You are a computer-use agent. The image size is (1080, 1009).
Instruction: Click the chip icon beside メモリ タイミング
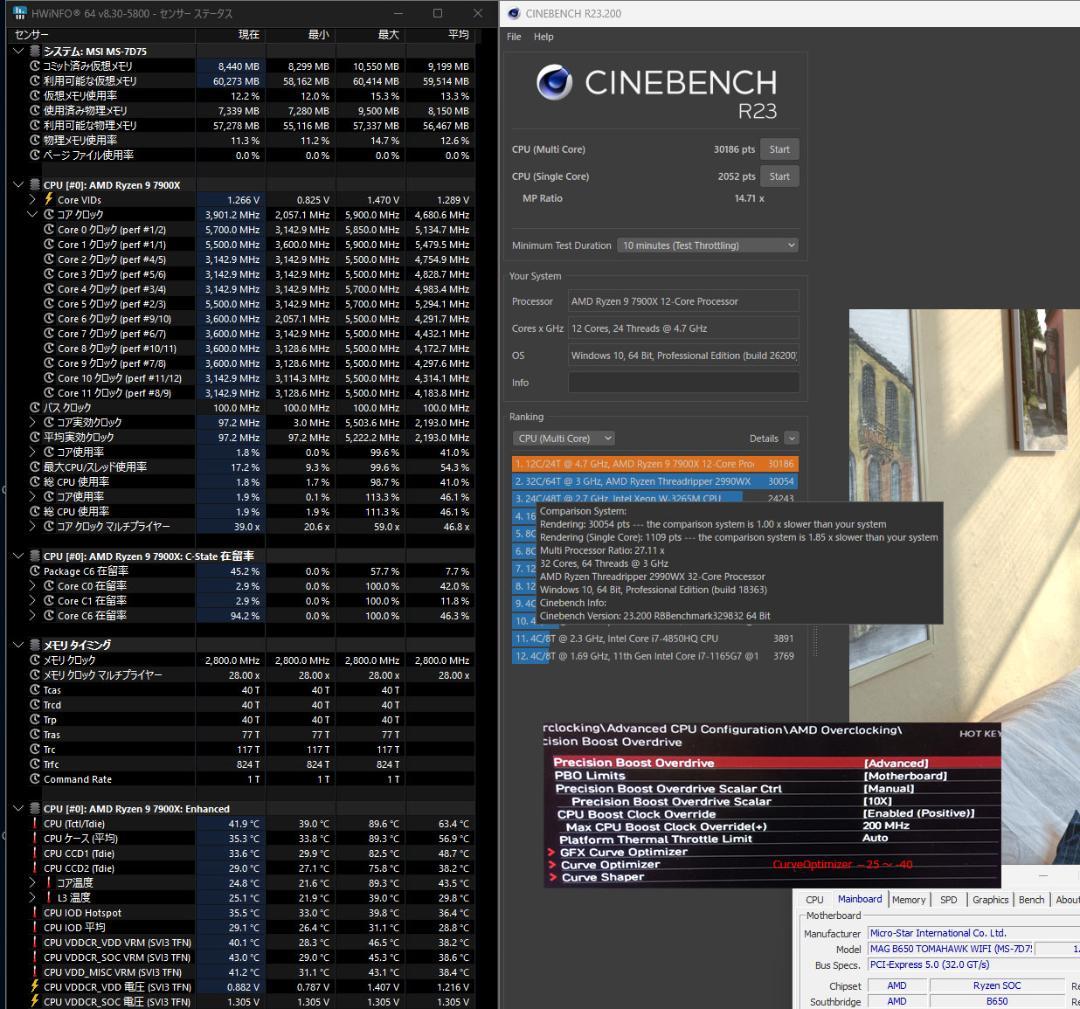35,645
